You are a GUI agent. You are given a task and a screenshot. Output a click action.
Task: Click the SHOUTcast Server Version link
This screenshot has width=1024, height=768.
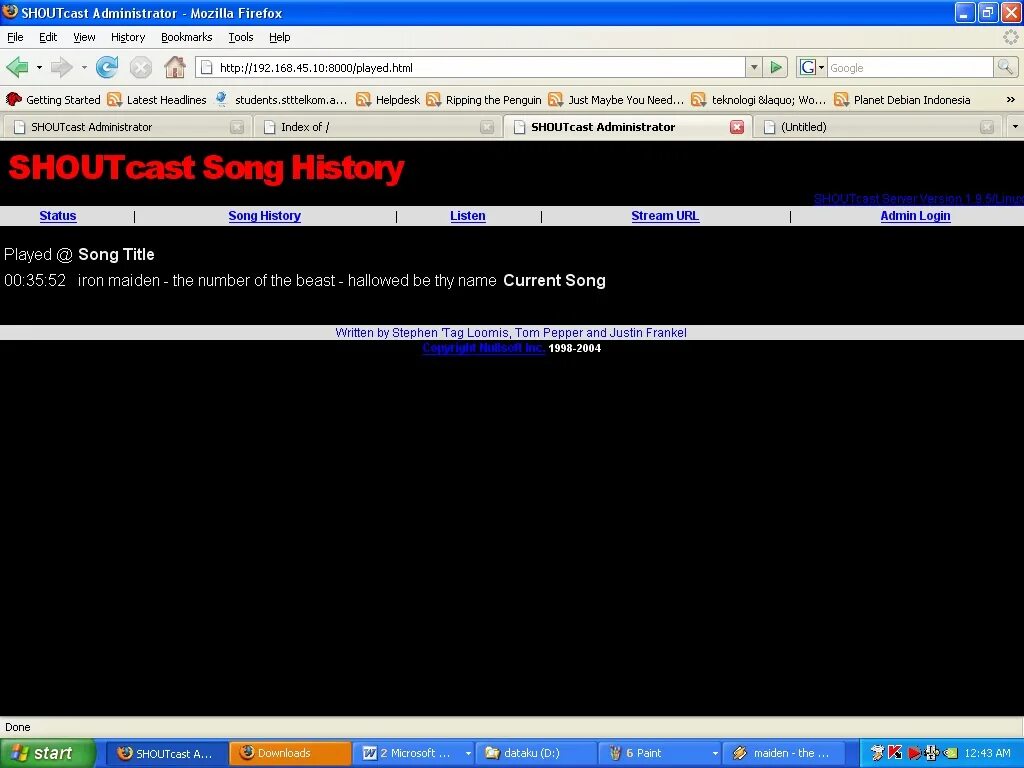tap(918, 199)
